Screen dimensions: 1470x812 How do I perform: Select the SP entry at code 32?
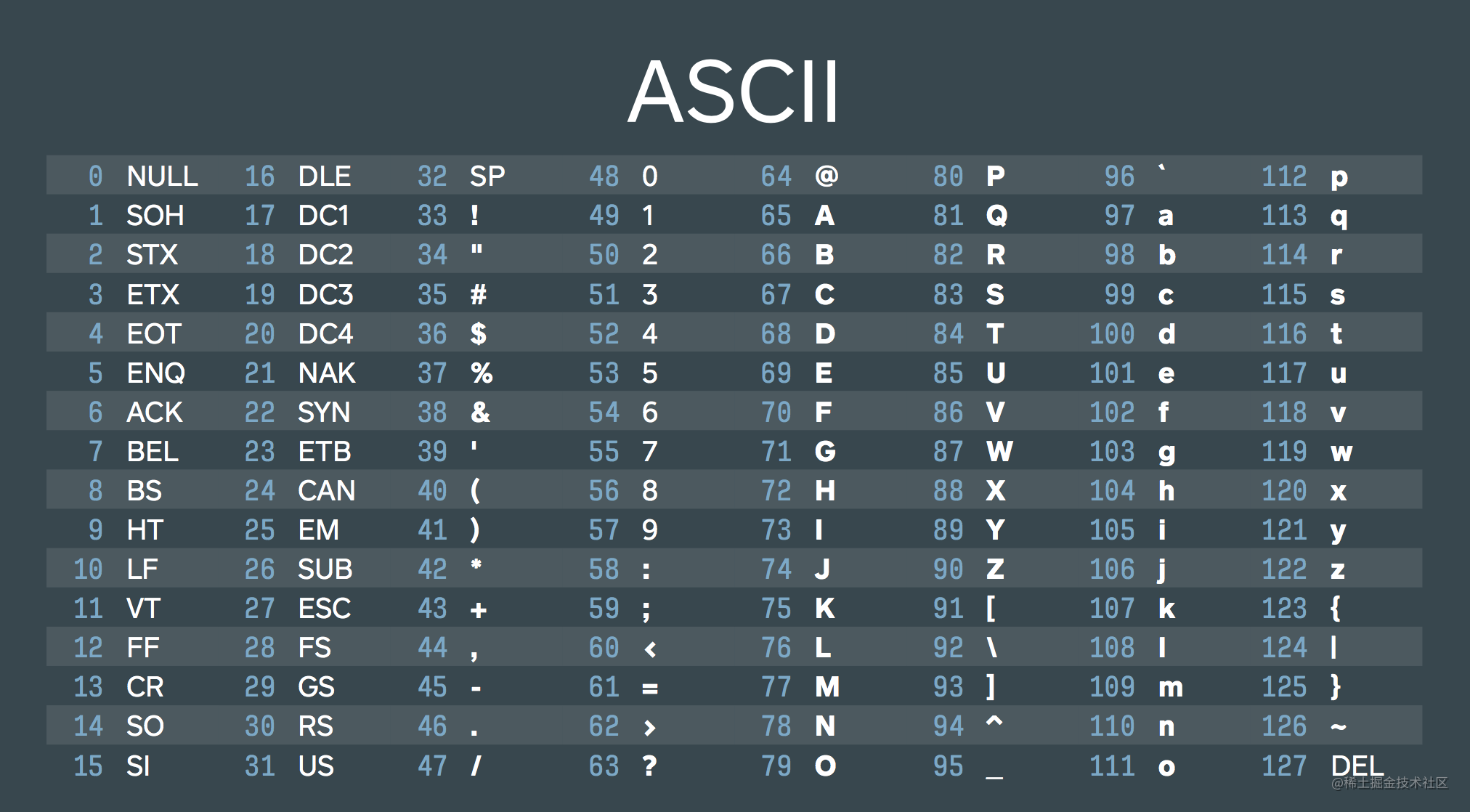487,176
